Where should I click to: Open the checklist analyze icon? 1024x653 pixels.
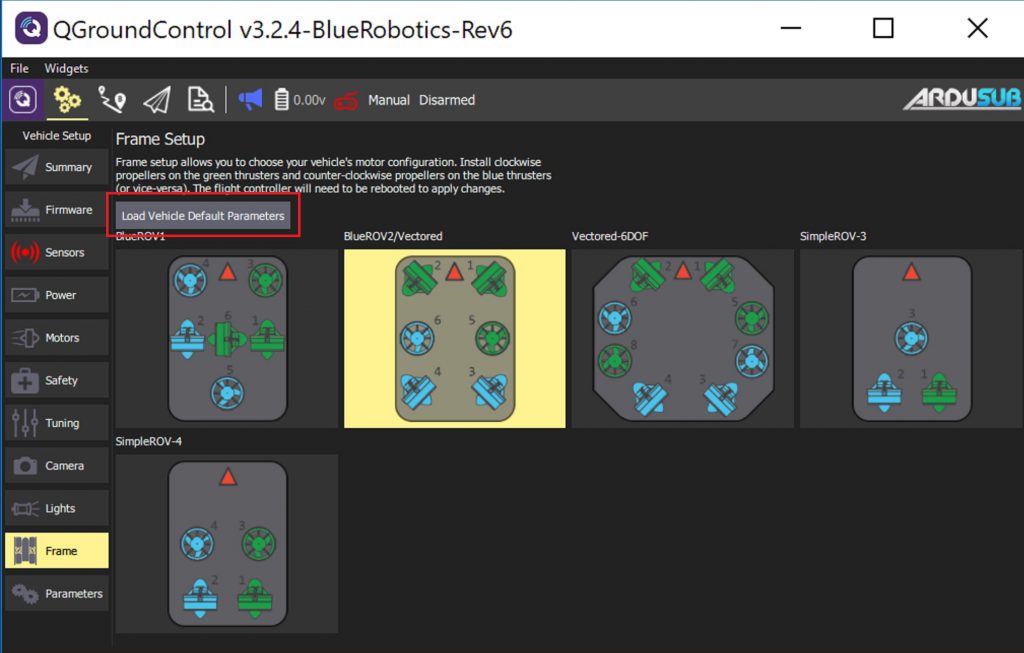pyautogui.click(x=199, y=99)
